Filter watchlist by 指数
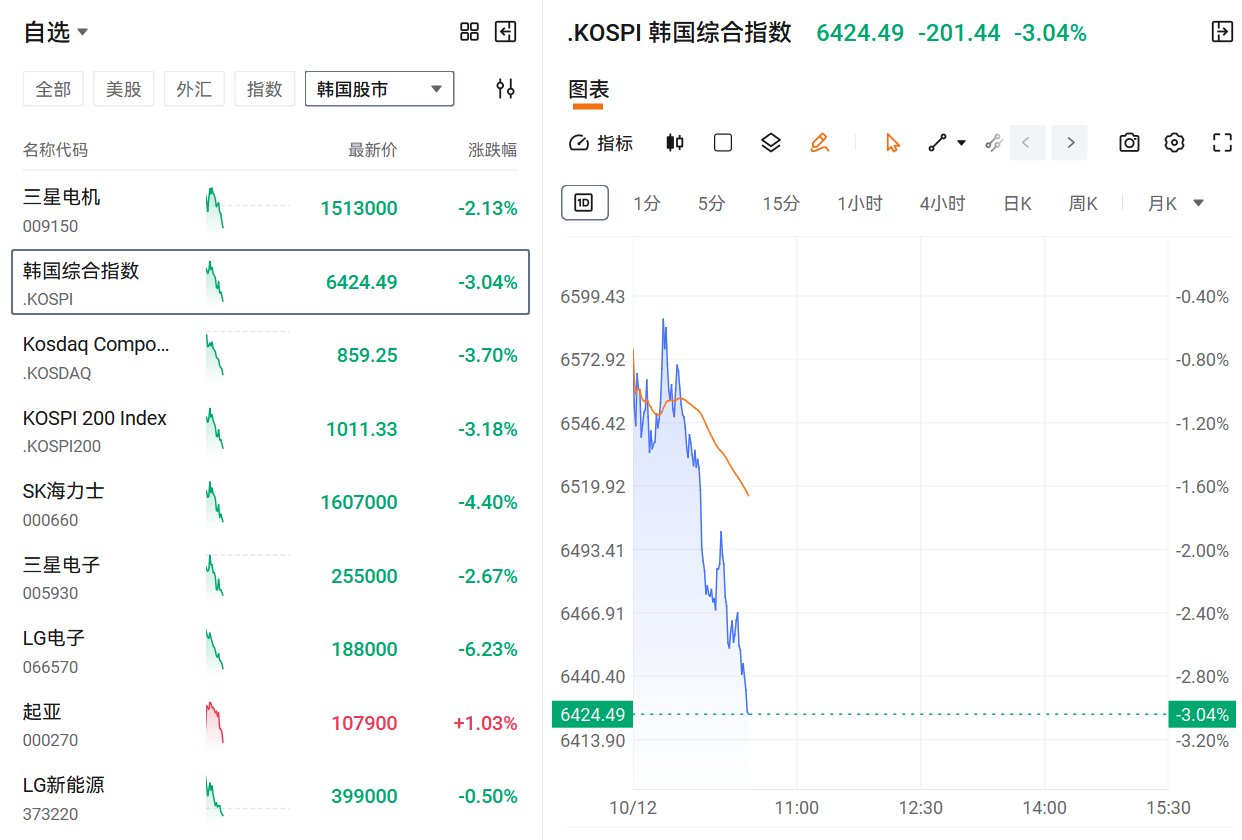 pos(265,89)
